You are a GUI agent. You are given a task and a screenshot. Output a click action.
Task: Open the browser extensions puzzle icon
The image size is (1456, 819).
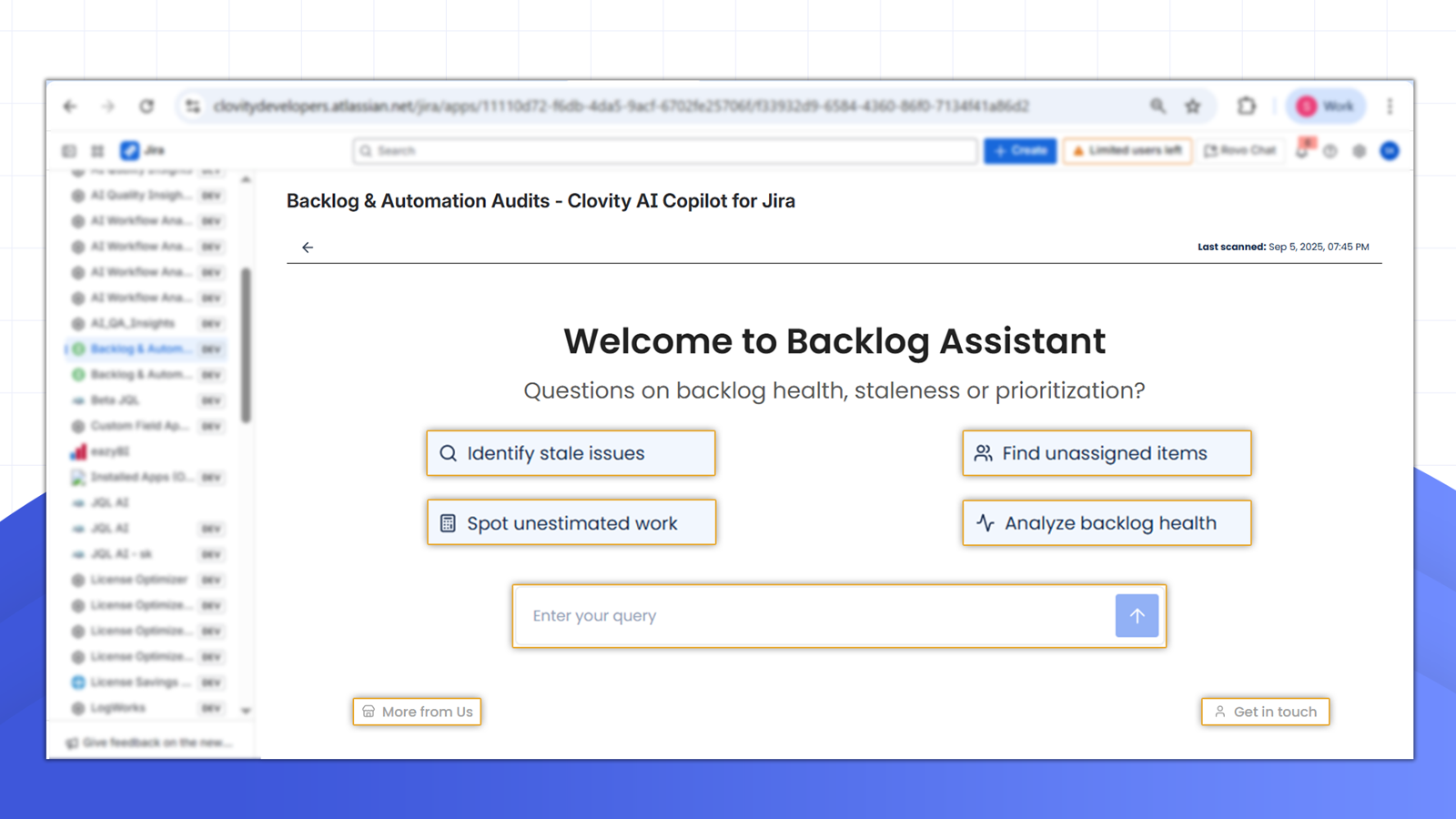[x=1247, y=106]
